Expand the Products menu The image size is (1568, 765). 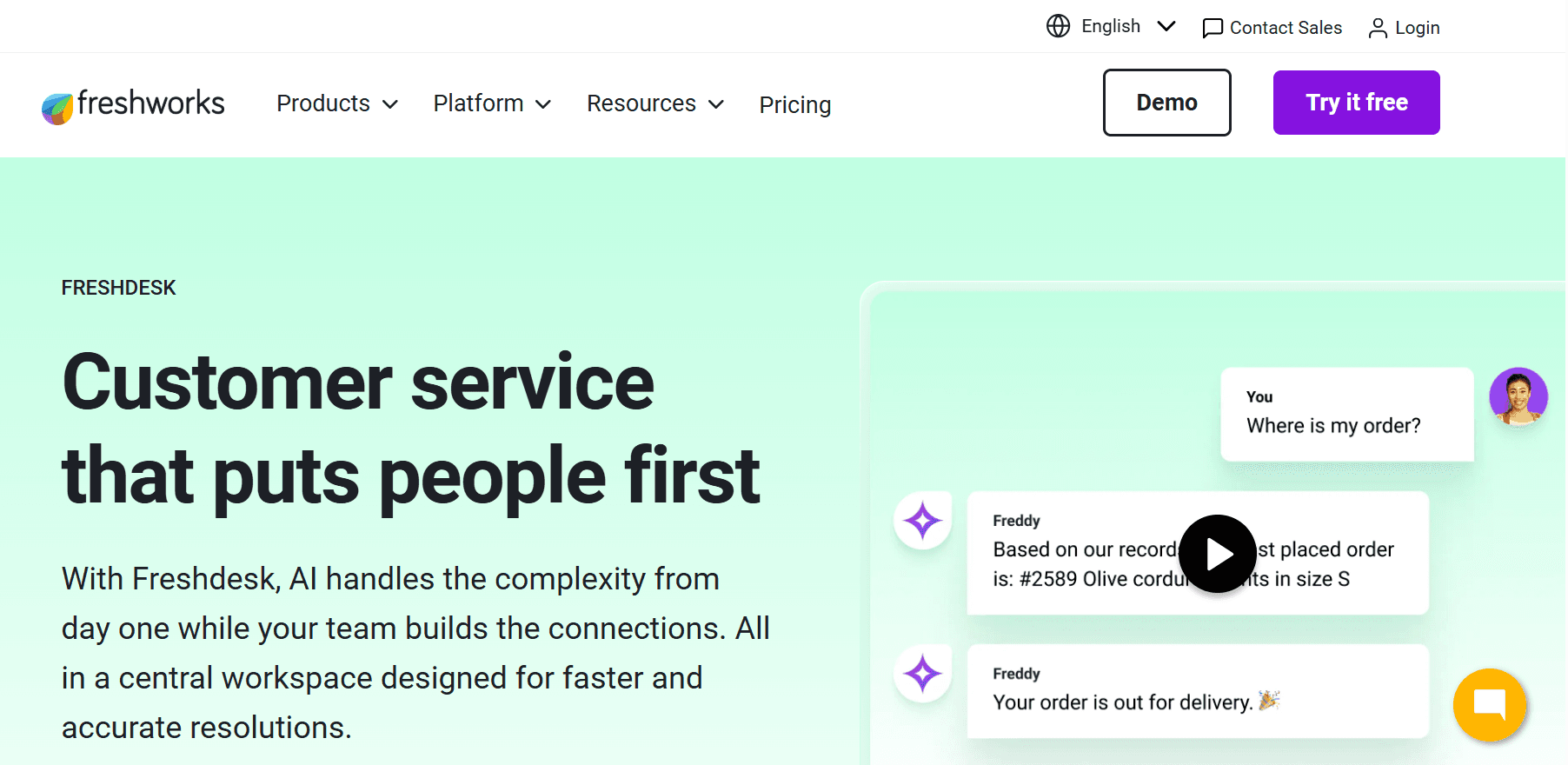tap(337, 103)
